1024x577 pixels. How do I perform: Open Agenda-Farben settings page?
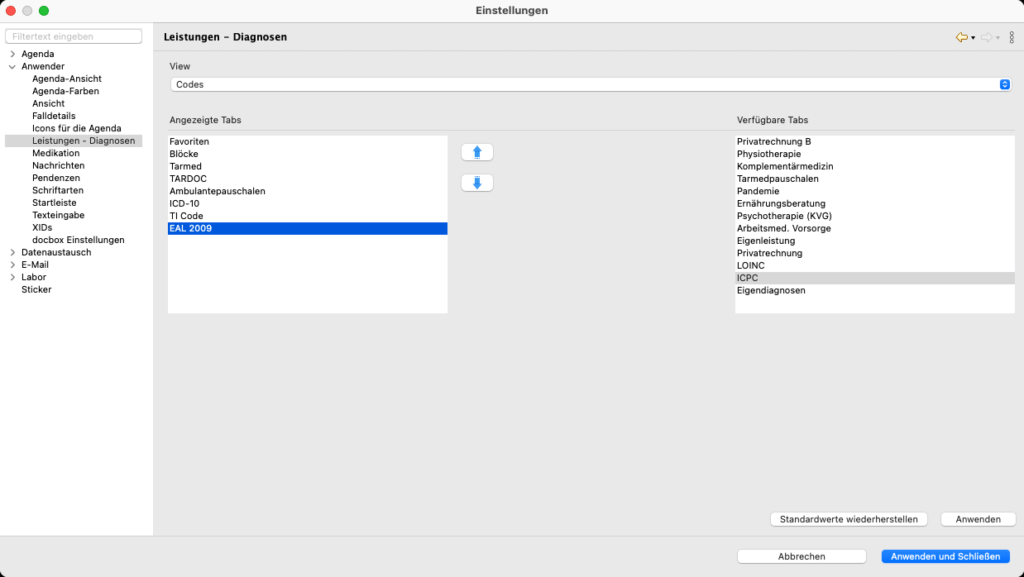(x=65, y=91)
